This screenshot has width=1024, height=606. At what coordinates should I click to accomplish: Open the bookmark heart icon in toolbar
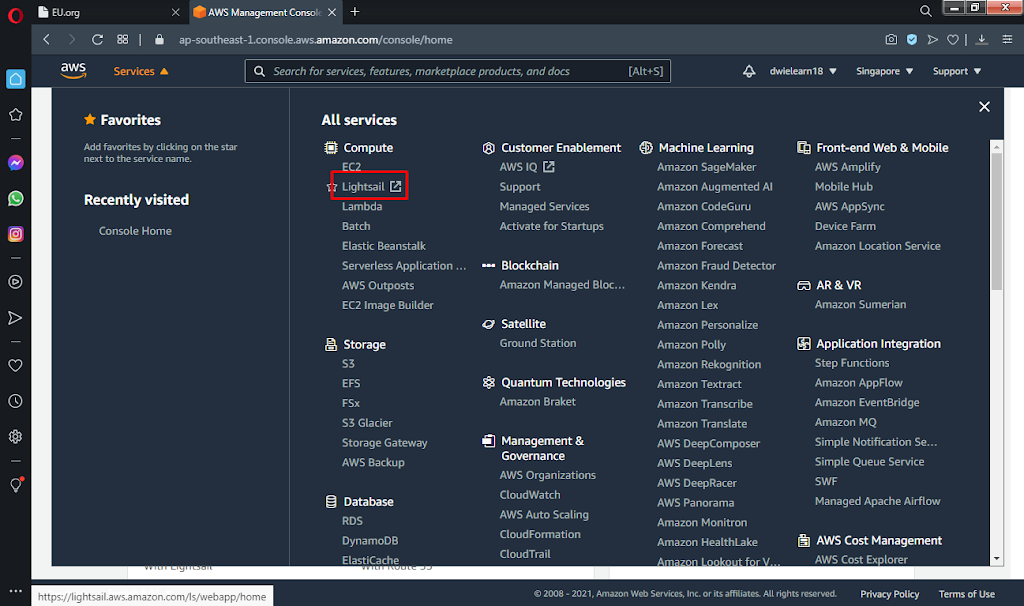(x=953, y=40)
